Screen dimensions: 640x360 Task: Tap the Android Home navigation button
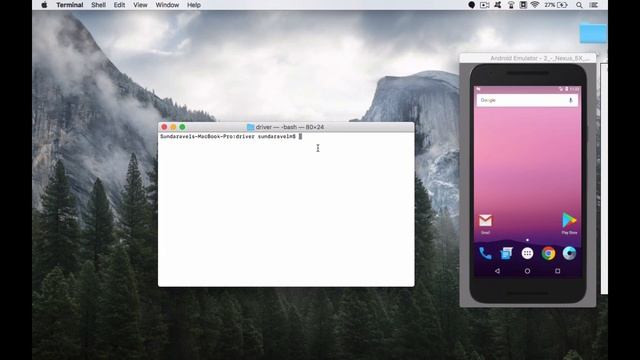527,271
